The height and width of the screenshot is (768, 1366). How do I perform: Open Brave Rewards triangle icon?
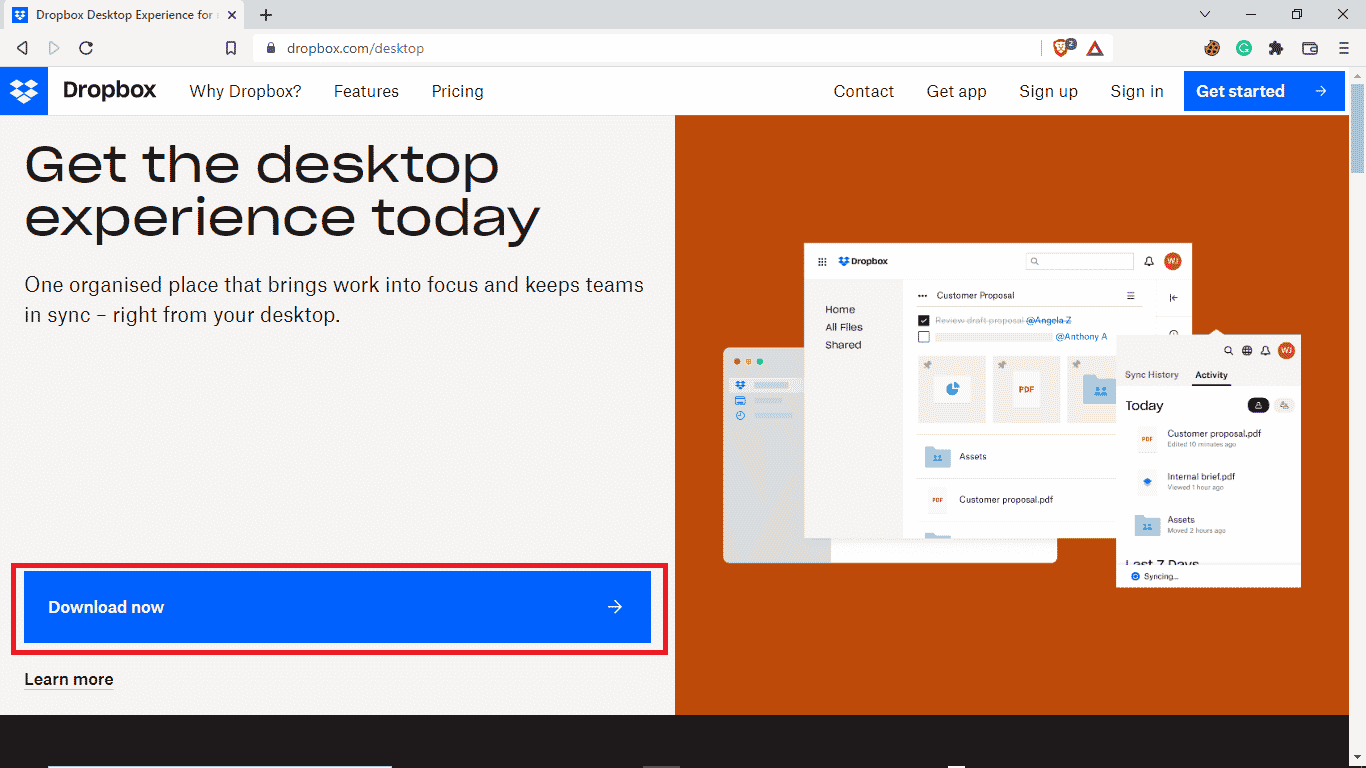click(x=1095, y=48)
